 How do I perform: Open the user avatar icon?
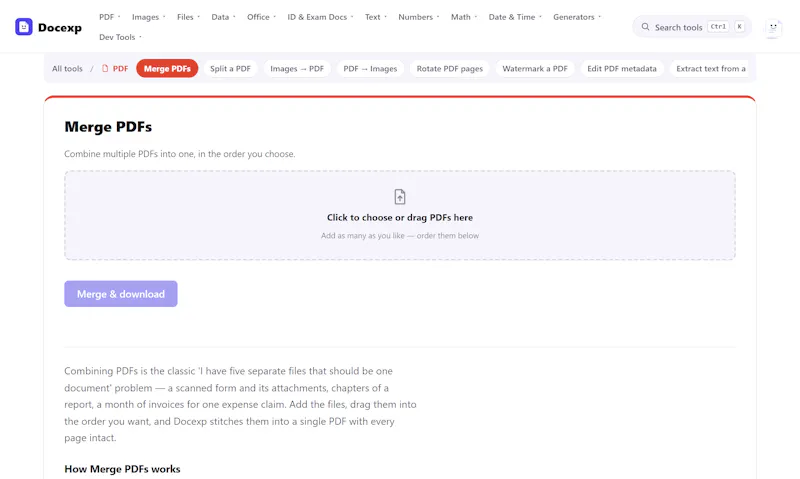tap(773, 27)
